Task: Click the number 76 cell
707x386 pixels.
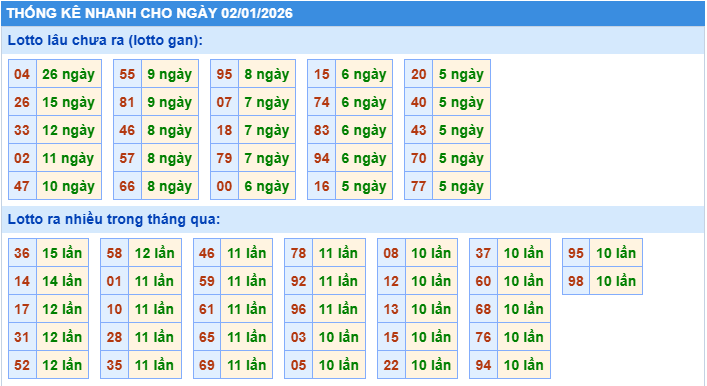Action: click(x=483, y=337)
